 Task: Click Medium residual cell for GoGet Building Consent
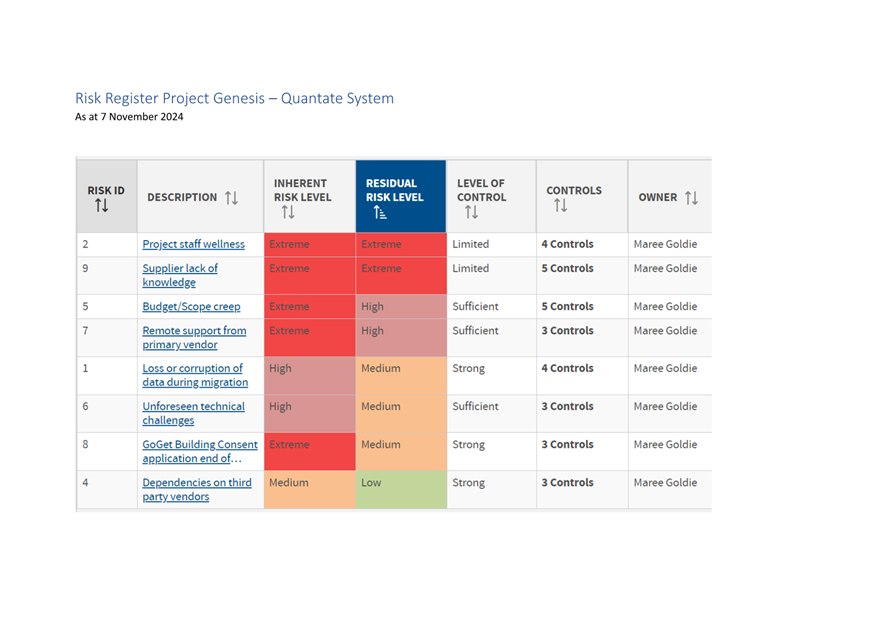(401, 451)
